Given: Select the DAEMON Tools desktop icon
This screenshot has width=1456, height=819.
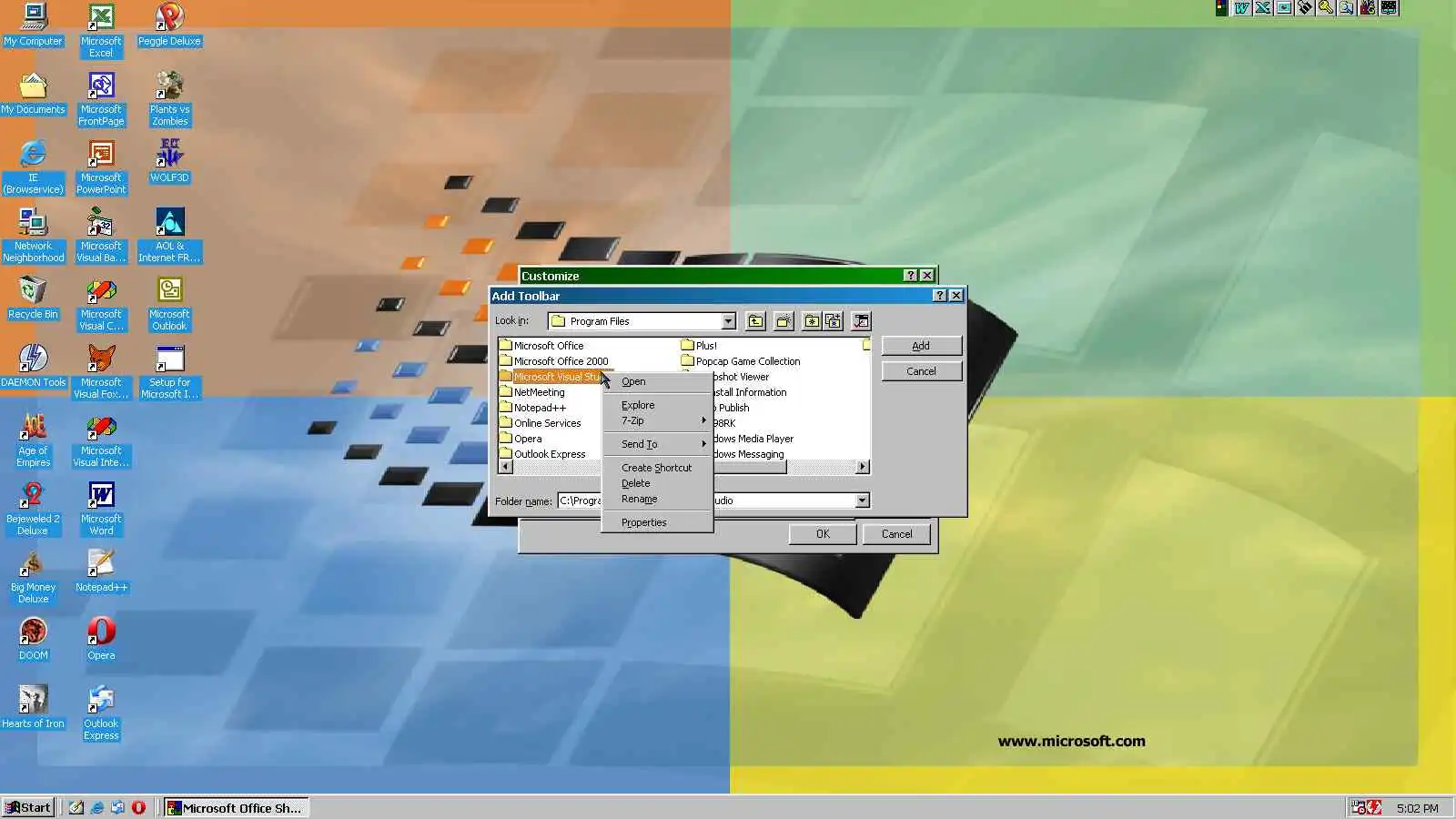Looking at the screenshot, I should coord(33,367).
